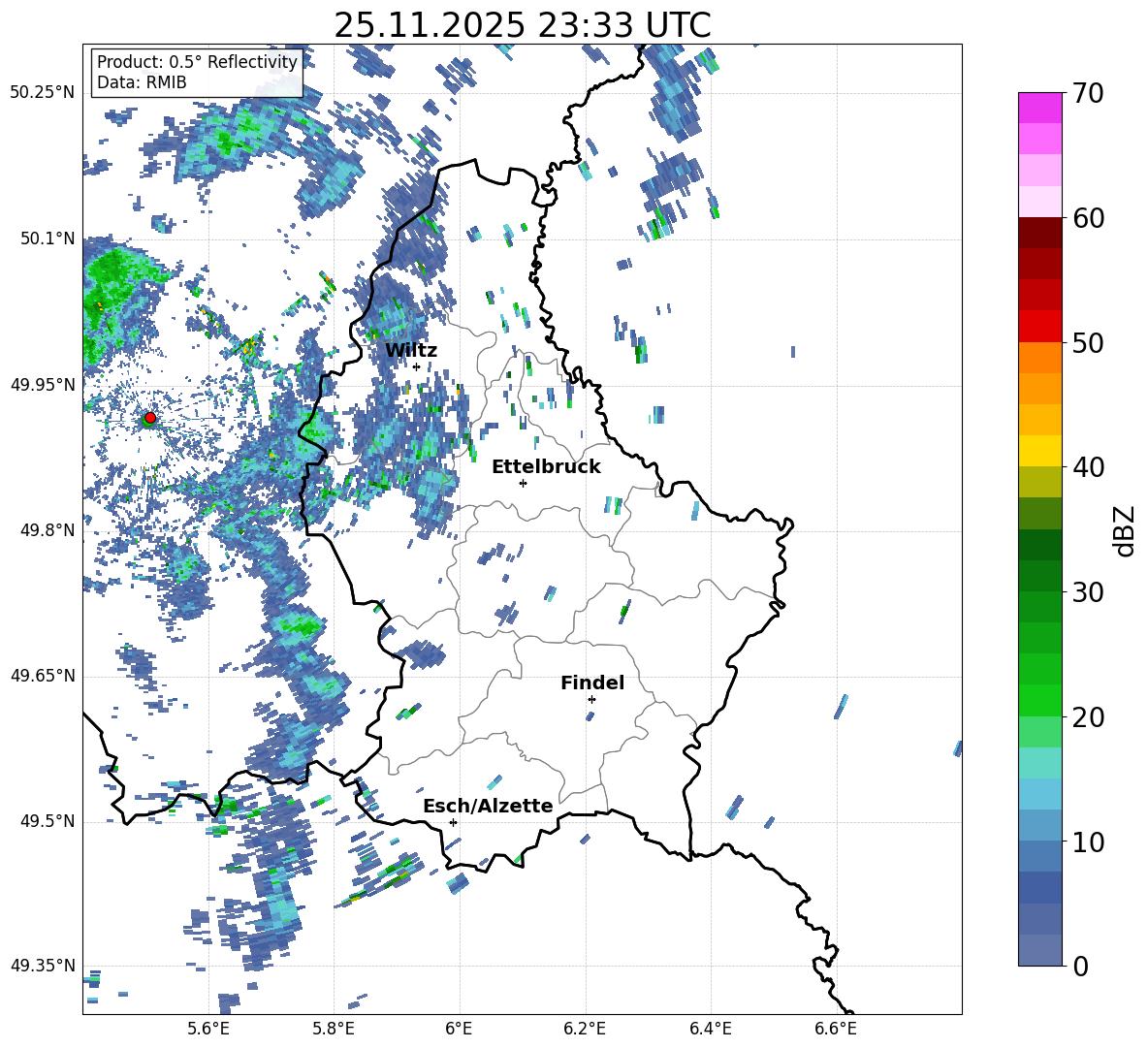Click the Product: 0.5° Reflectivity text
The width and height of the screenshot is (1148, 1048).
tap(197, 62)
